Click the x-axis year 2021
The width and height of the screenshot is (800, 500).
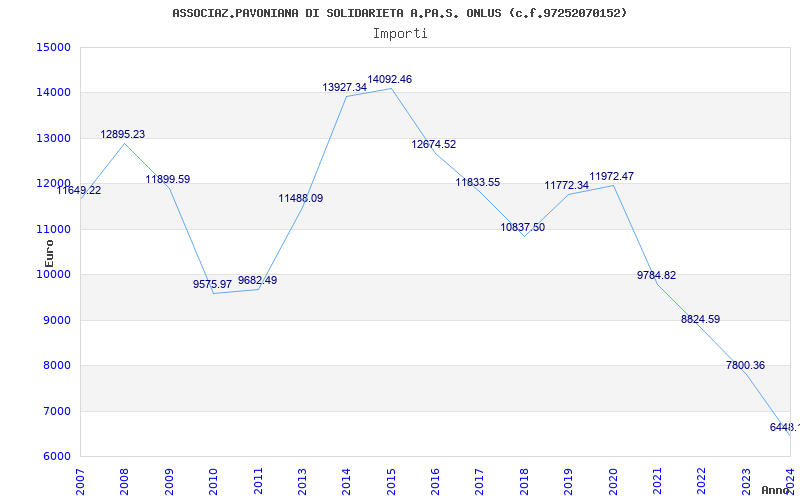pyautogui.click(x=657, y=481)
